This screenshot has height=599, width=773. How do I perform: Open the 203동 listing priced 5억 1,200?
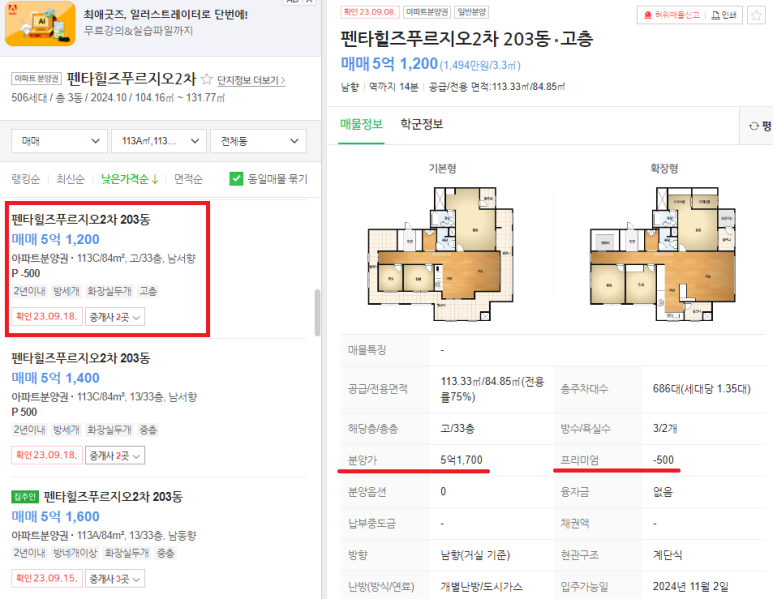coord(107,269)
